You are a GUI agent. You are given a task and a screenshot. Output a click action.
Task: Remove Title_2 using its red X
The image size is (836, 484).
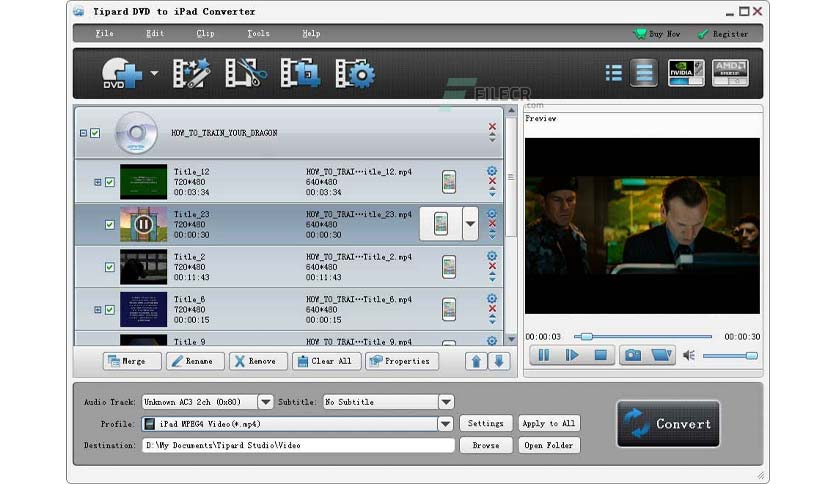(x=492, y=266)
